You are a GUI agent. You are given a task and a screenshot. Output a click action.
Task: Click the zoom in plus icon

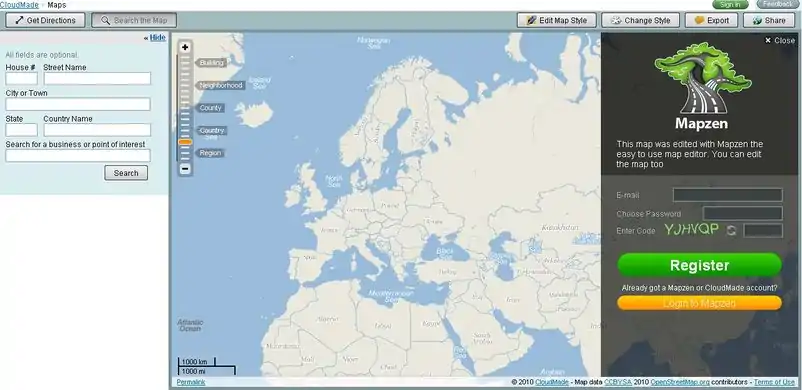(185, 48)
